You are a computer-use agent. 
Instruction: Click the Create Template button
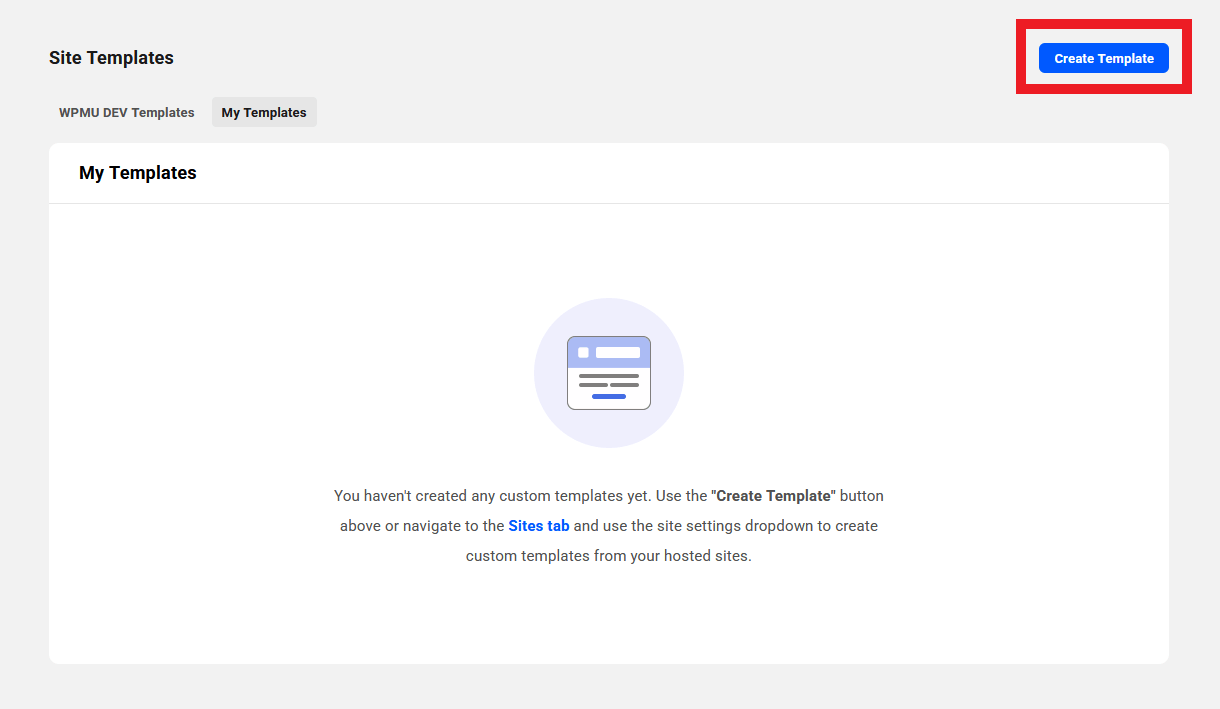coord(1103,58)
